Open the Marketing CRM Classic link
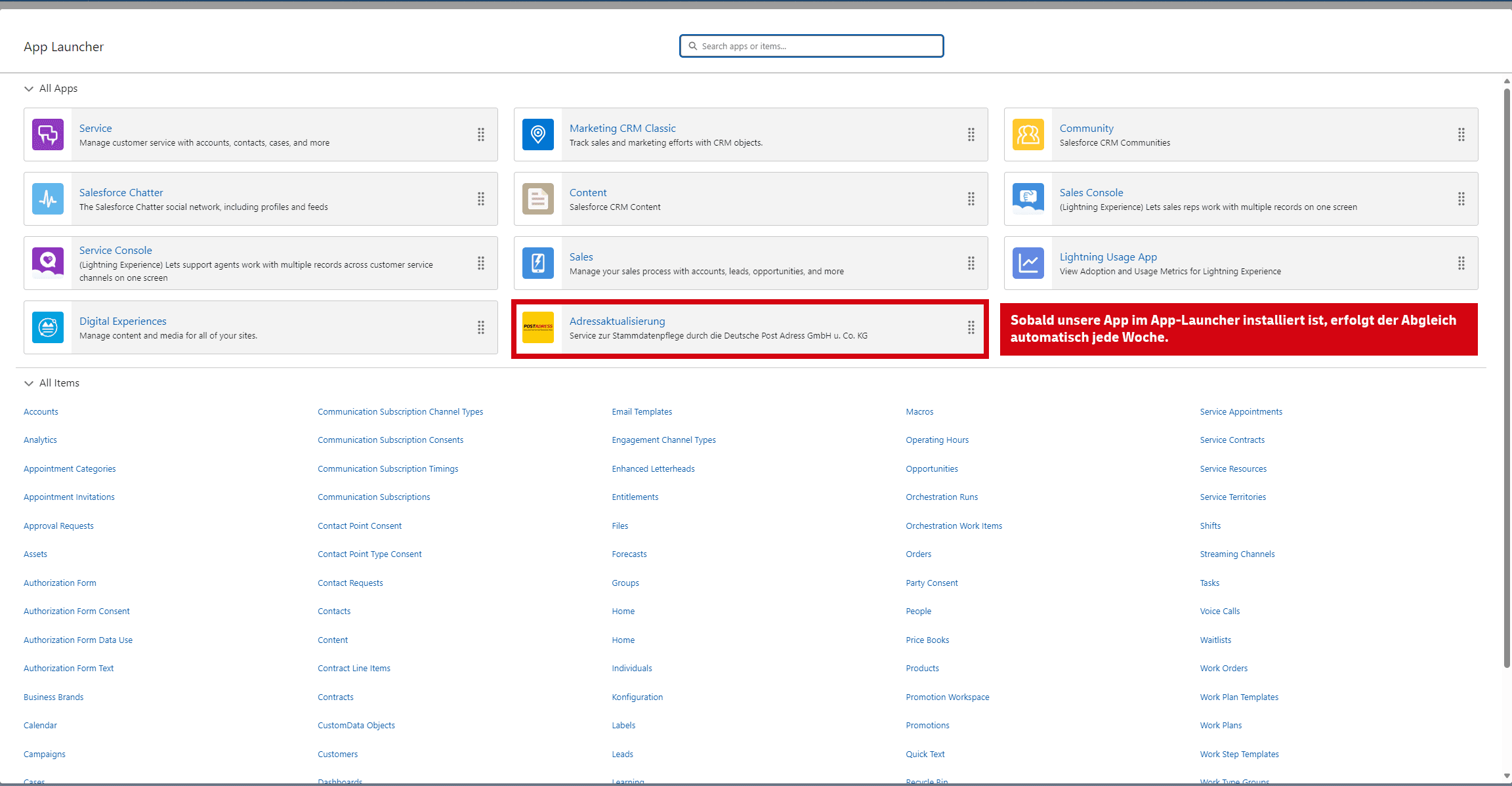This screenshot has width=1512, height=786. (623, 128)
